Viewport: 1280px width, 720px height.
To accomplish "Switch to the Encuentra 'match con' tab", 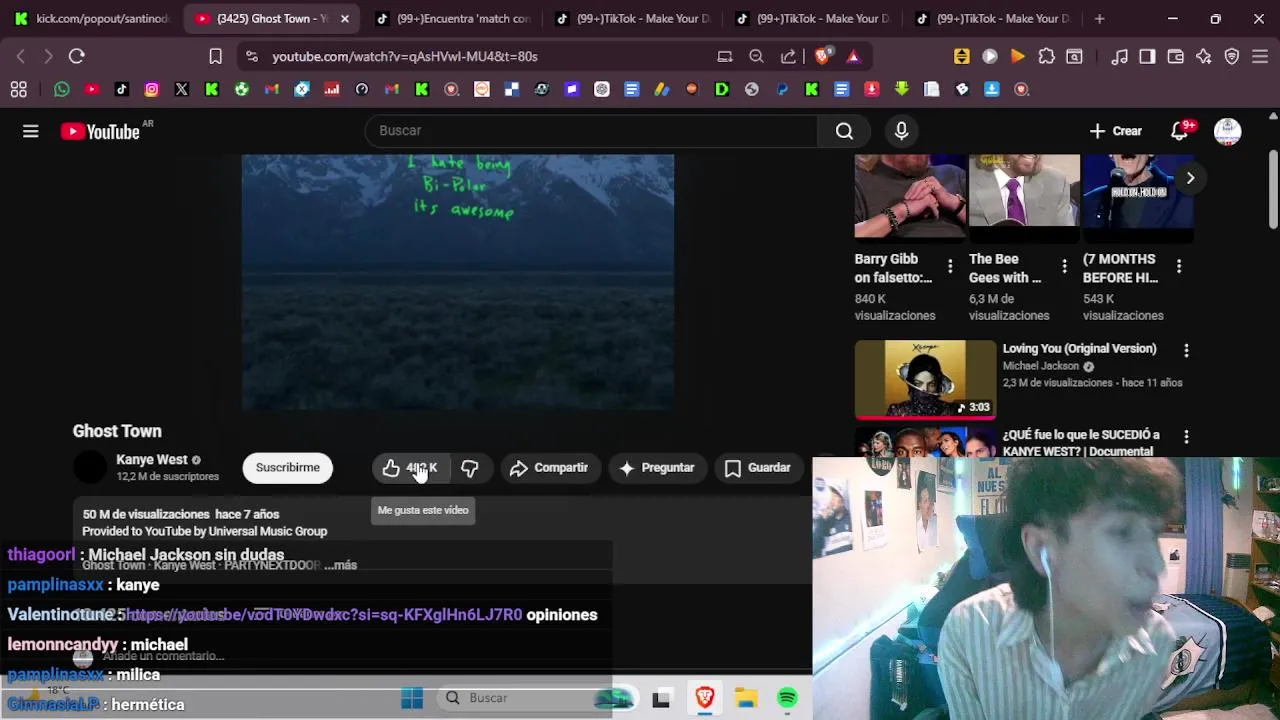I will point(453,19).
